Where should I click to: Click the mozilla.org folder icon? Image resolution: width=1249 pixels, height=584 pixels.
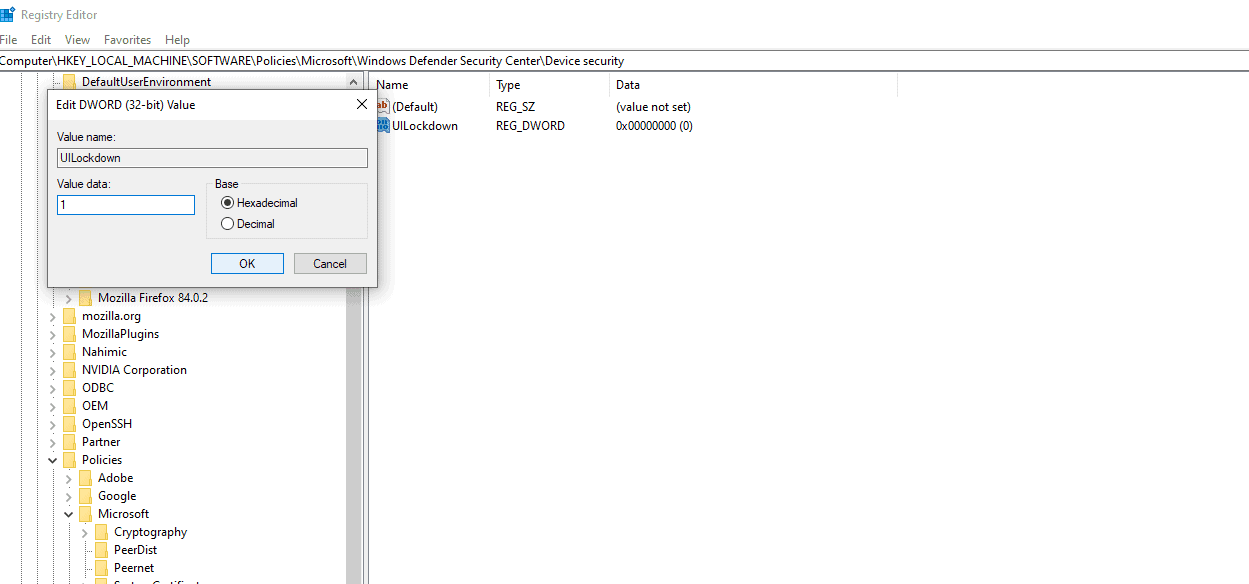69,316
